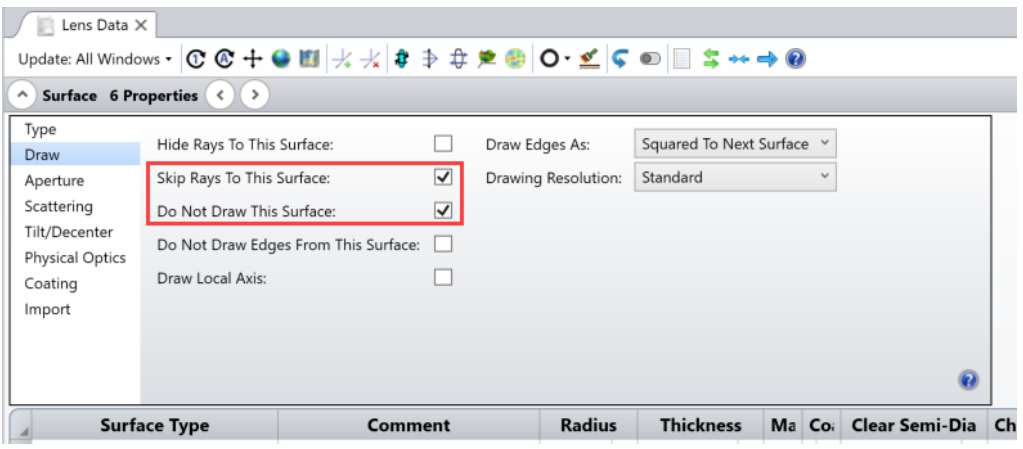The image size is (1023, 449).
Task: Open Draw Edges As dropdown
Action: coord(735,144)
